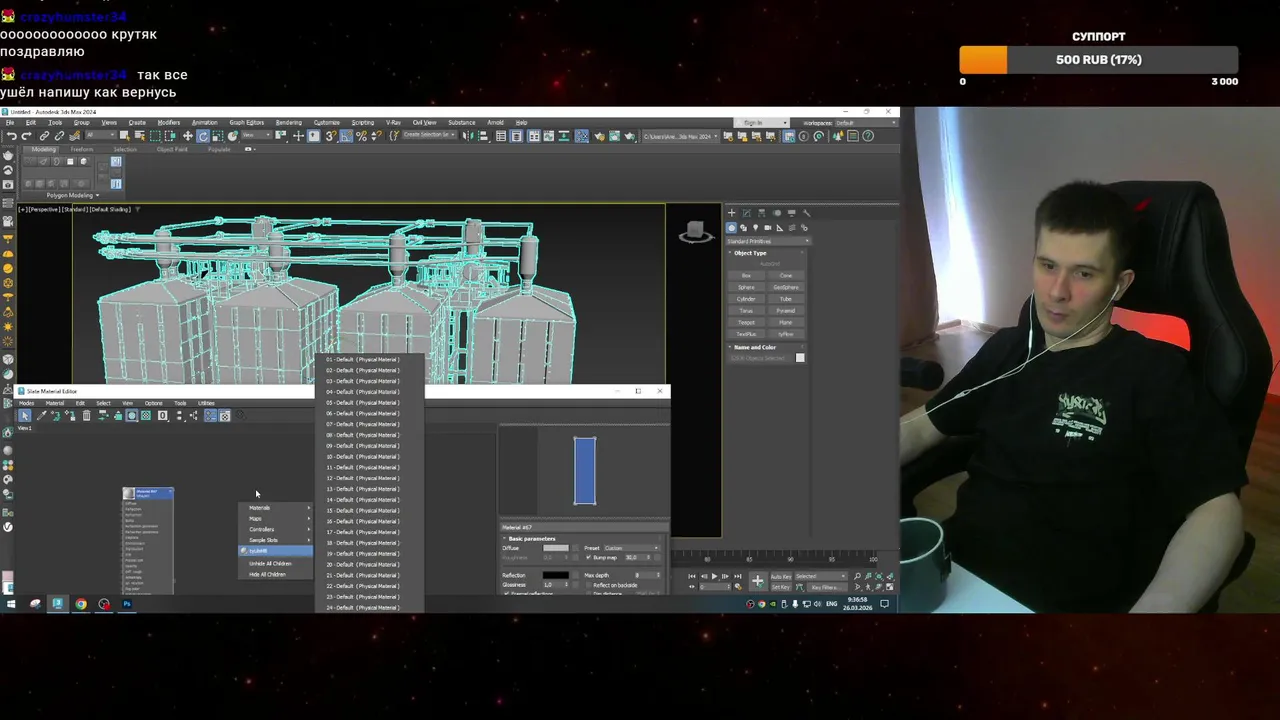Collapse the Name and Color rollout

765,347
